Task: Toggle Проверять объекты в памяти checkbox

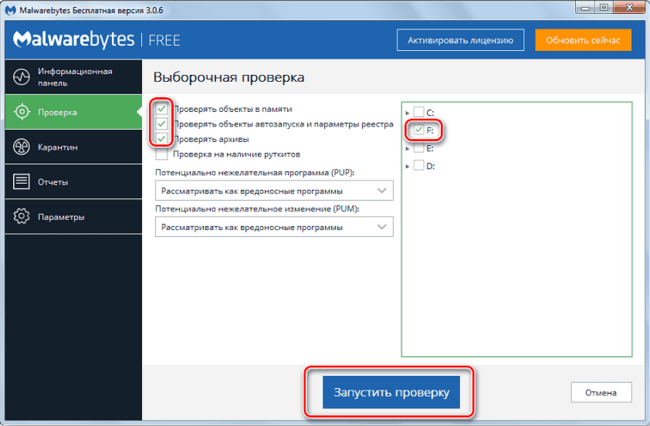Action: click(x=162, y=109)
